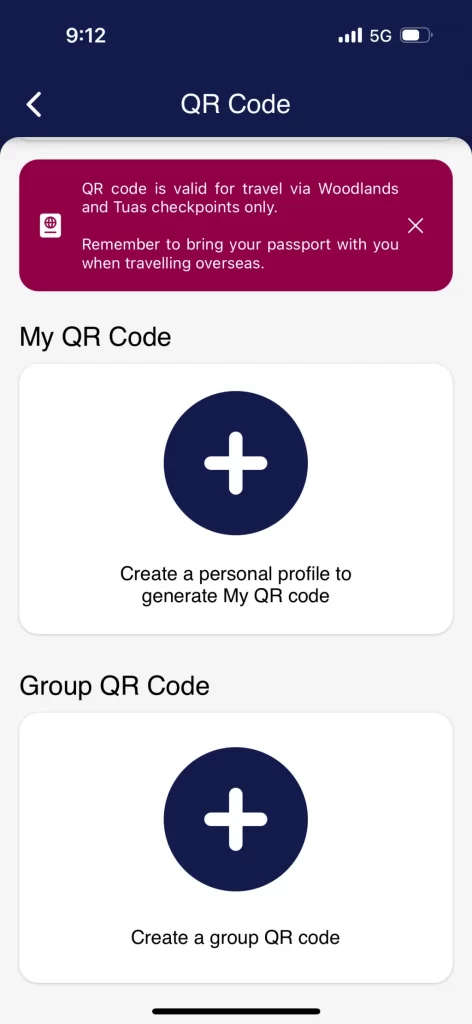Tap the back arrow in header
The image size is (472, 1024).
coord(34,104)
